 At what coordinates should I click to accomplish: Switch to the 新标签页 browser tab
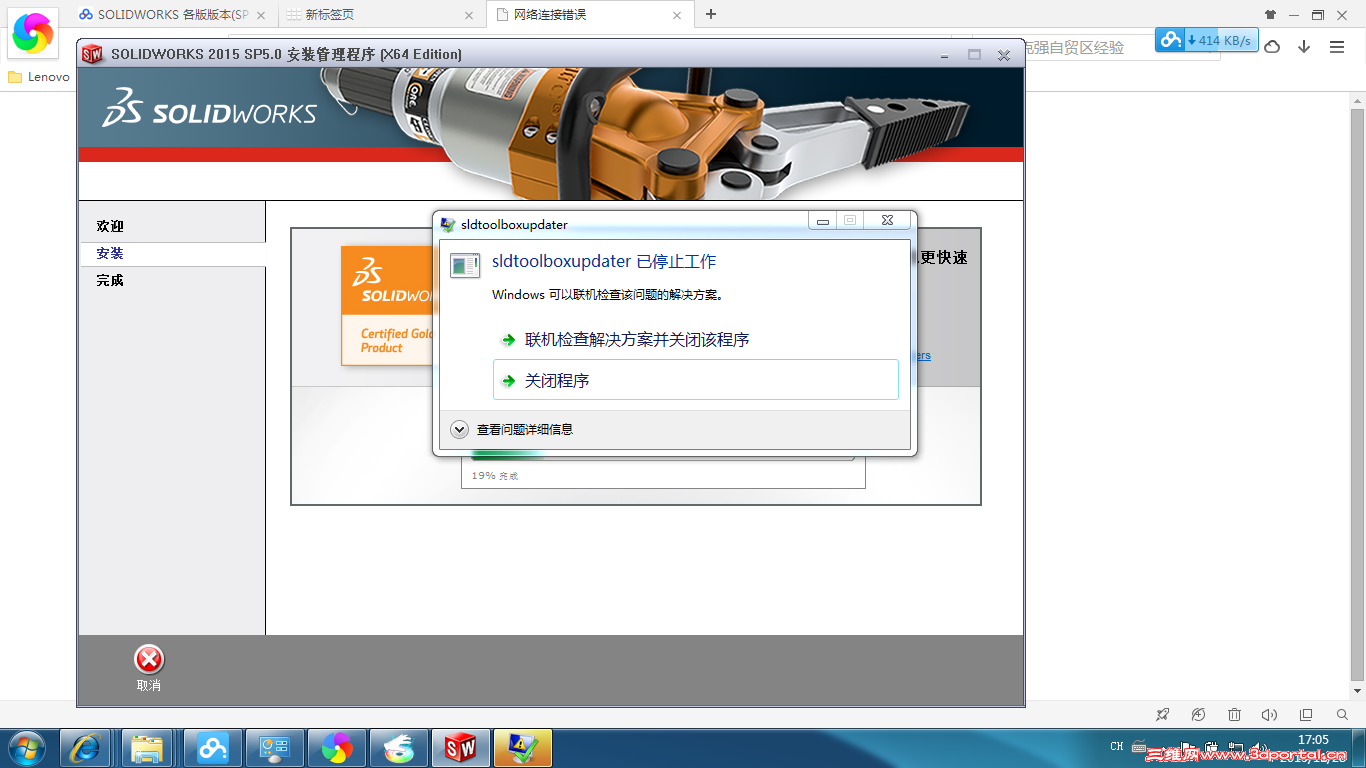pyautogui.click(x=379, y=15)
